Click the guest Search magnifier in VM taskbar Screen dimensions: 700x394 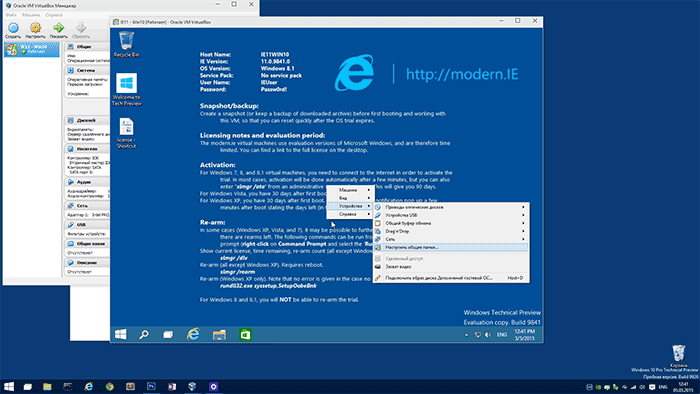144,334
